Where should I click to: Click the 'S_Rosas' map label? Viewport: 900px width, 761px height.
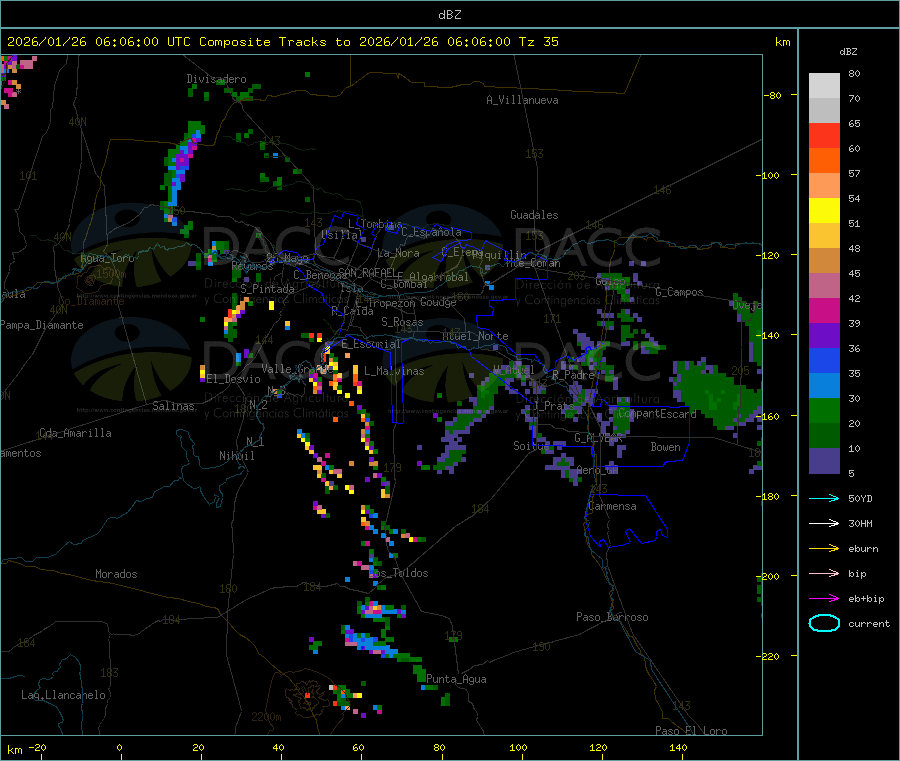tap(402, 322)
